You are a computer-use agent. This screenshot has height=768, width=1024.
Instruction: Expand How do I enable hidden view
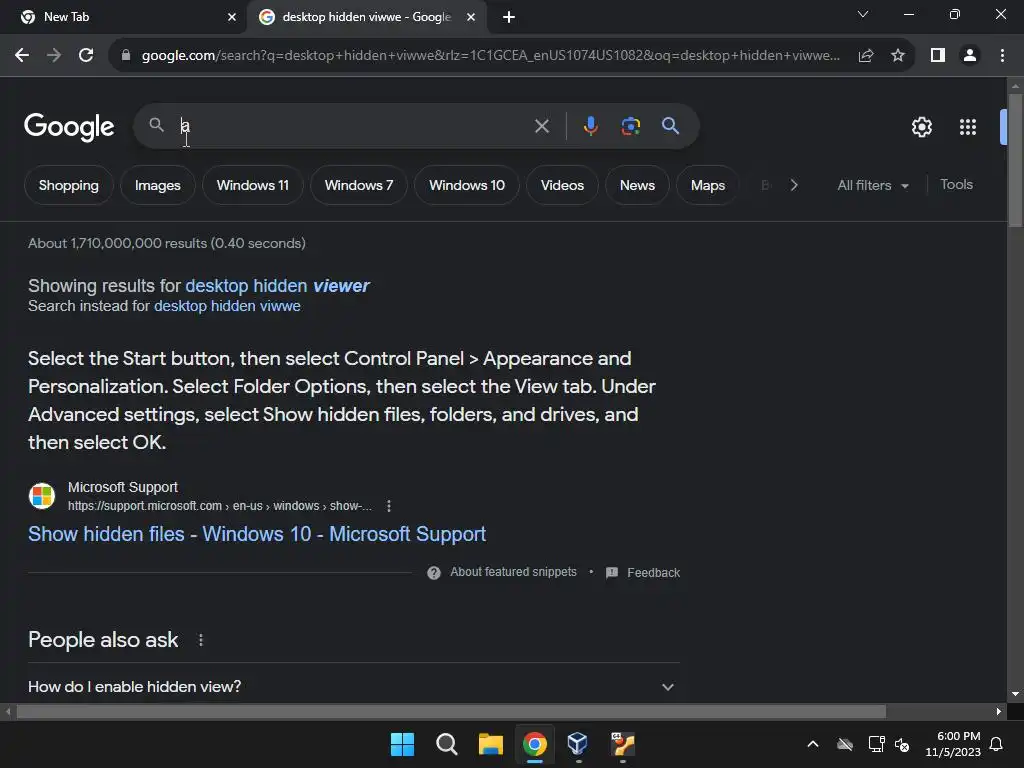coord(354,686)
